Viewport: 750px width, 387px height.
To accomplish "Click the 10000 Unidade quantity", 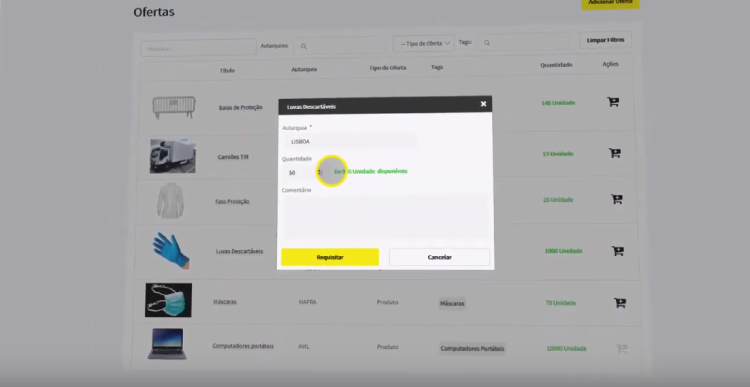I will 567,349.
